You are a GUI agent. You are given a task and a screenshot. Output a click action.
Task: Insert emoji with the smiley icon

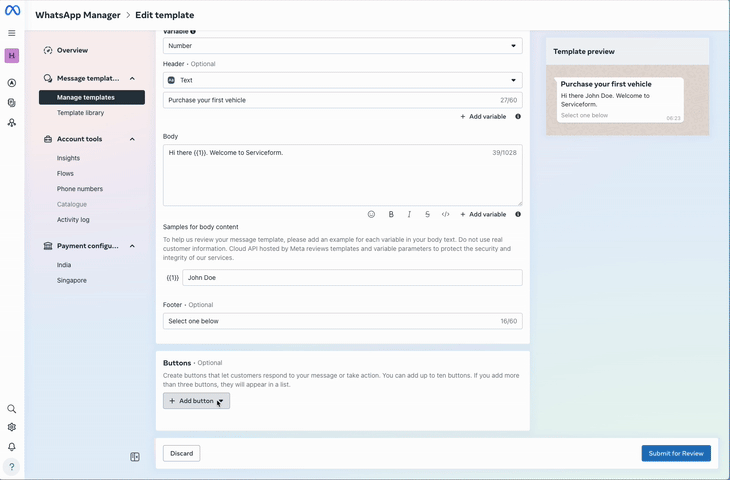click(x=371, y=214)
